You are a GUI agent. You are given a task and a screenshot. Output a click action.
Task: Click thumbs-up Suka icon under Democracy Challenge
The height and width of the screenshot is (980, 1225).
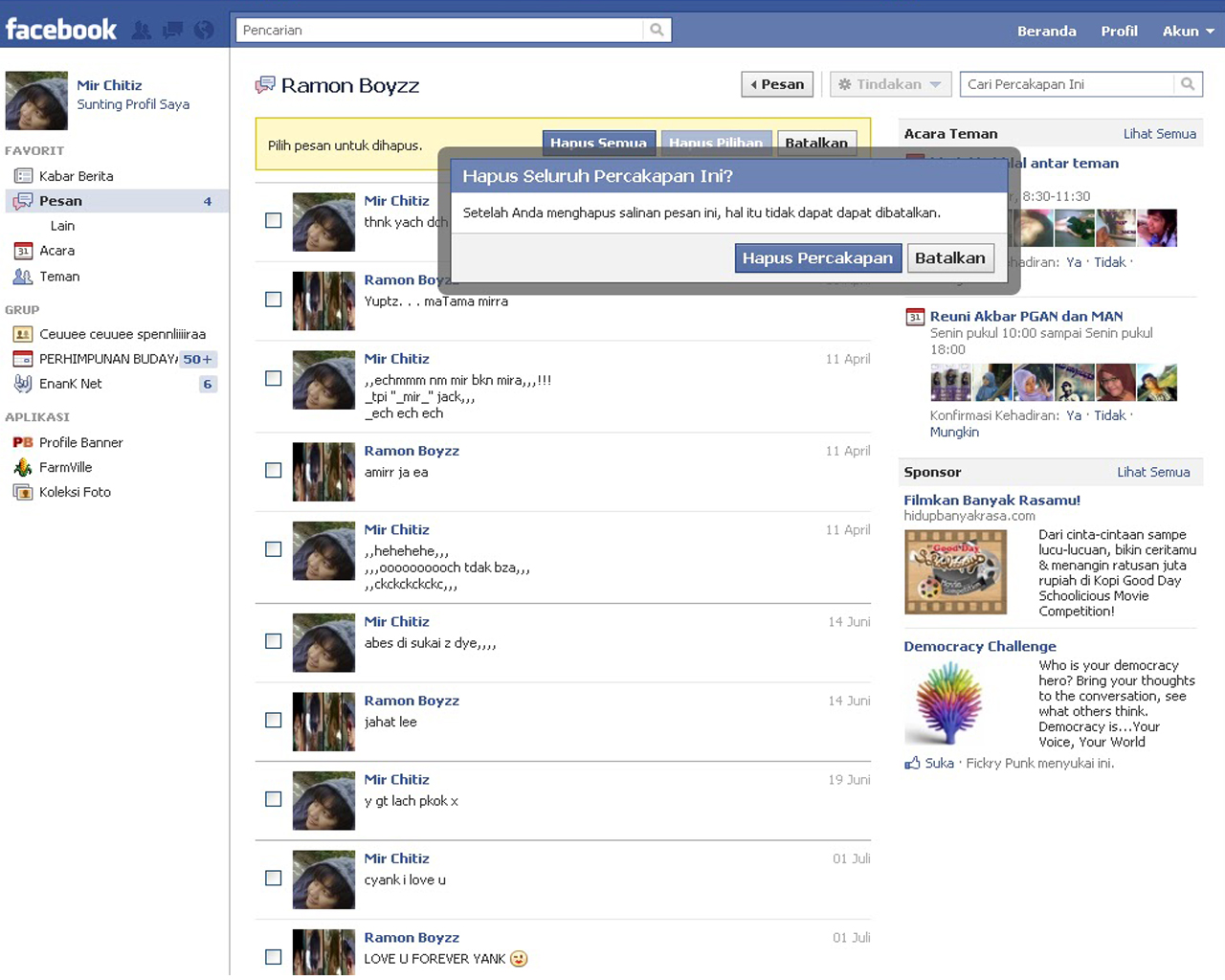pos(913,763)
